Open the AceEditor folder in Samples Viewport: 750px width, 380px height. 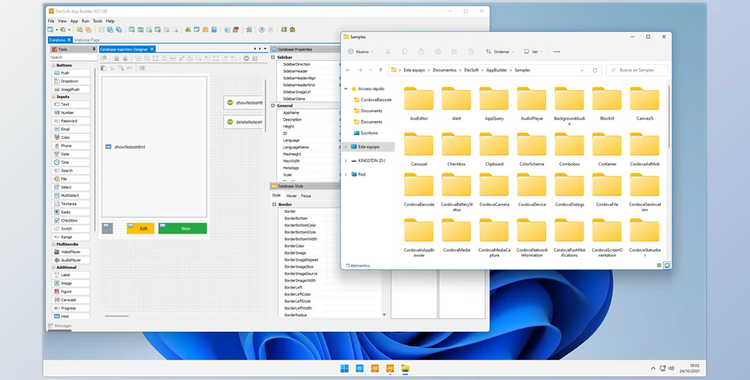tap(419, 103)
